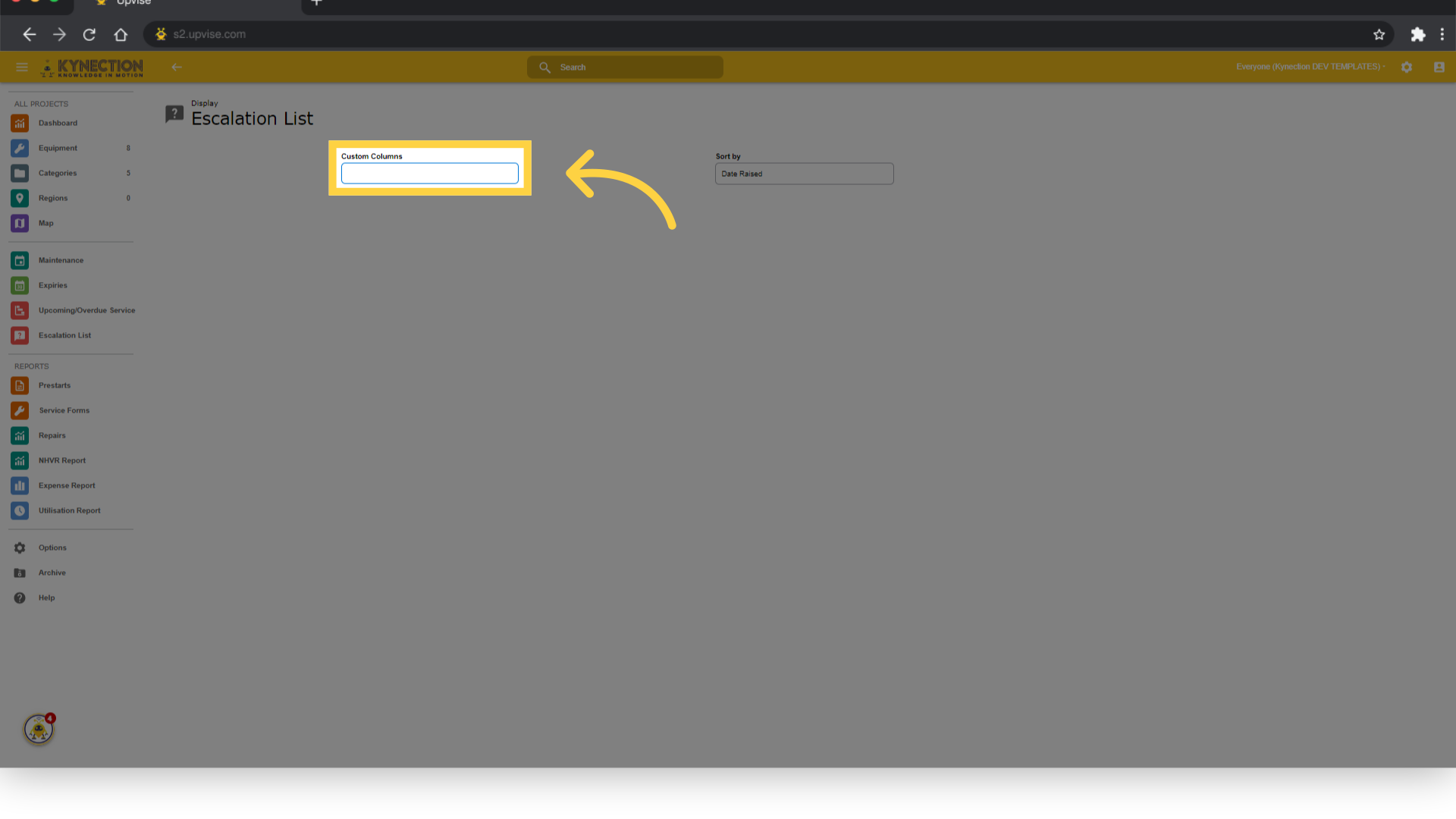1456x819 pixels.
Task: Click the NHVR Report icon
Action: [x=20, y=460]
